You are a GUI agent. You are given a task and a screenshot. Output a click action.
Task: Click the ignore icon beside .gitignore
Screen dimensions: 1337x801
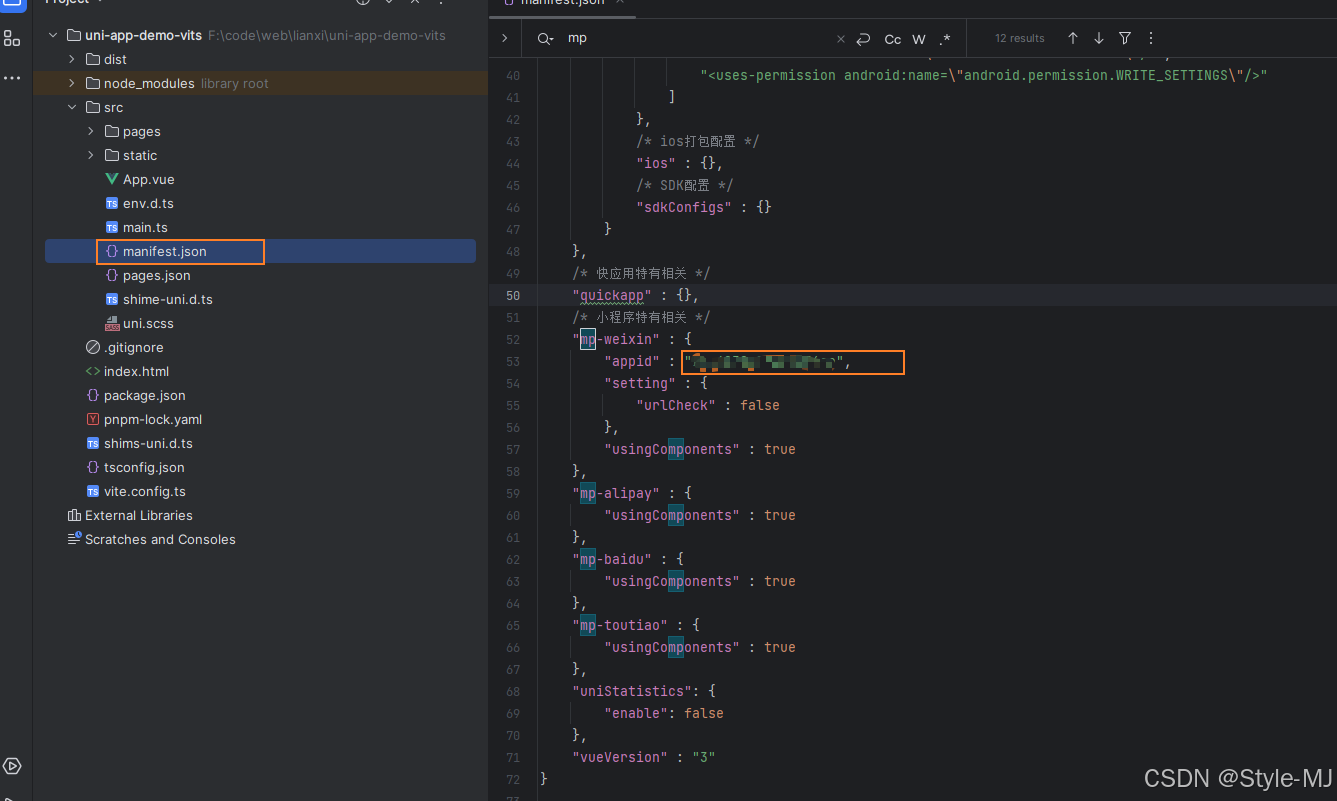[93, 347]
